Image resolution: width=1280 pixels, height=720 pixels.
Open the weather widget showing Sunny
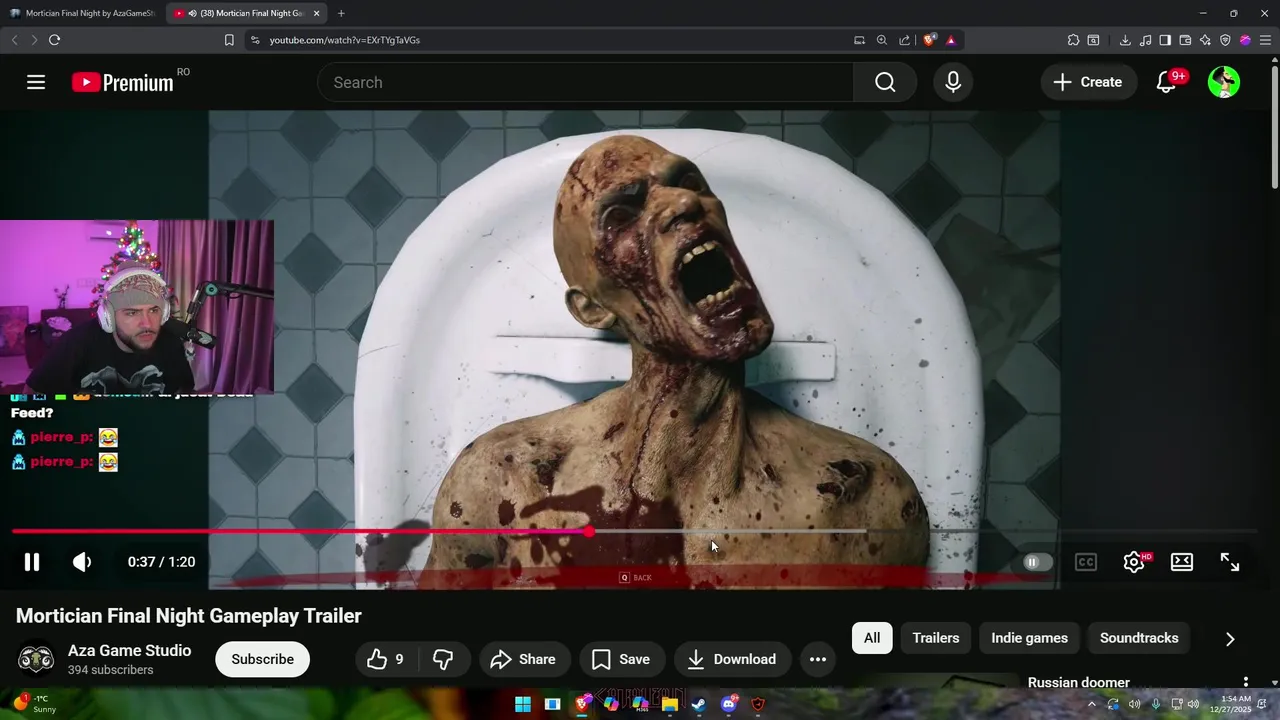point(33,704)
